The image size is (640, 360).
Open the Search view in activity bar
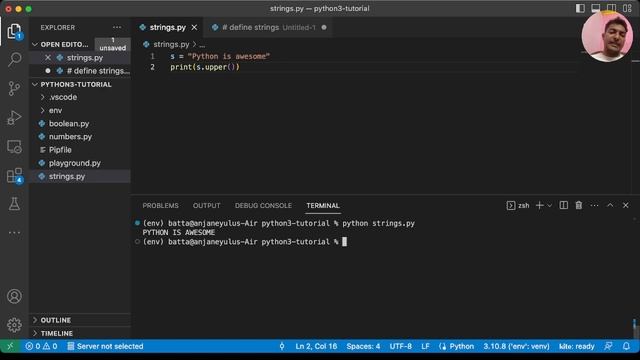[x=14, y=60]
